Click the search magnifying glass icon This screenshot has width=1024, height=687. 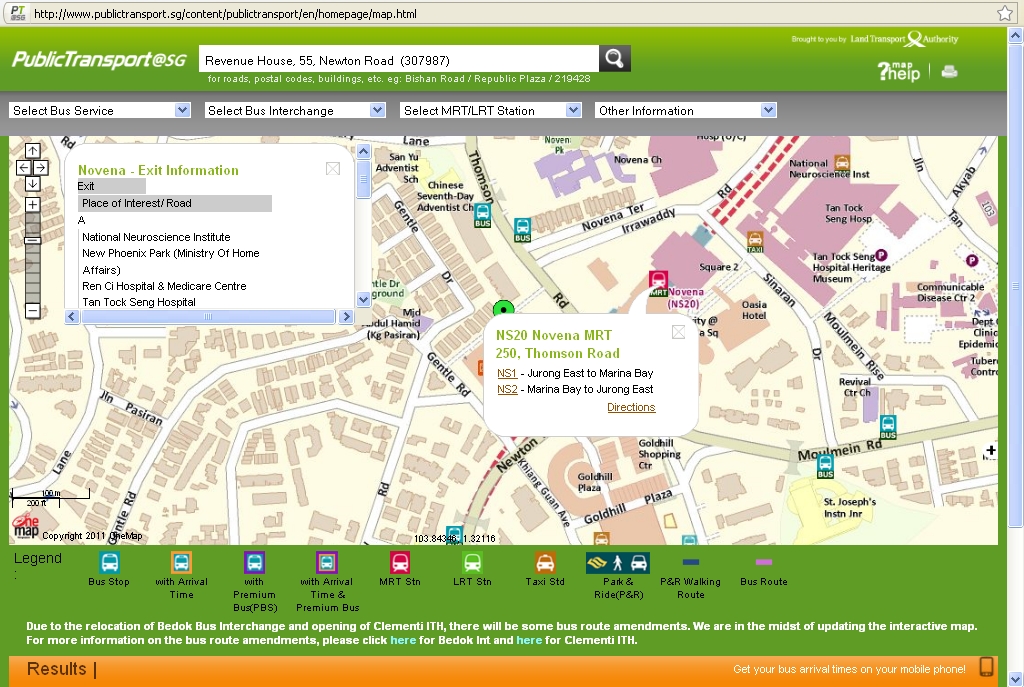pos(614,57)
